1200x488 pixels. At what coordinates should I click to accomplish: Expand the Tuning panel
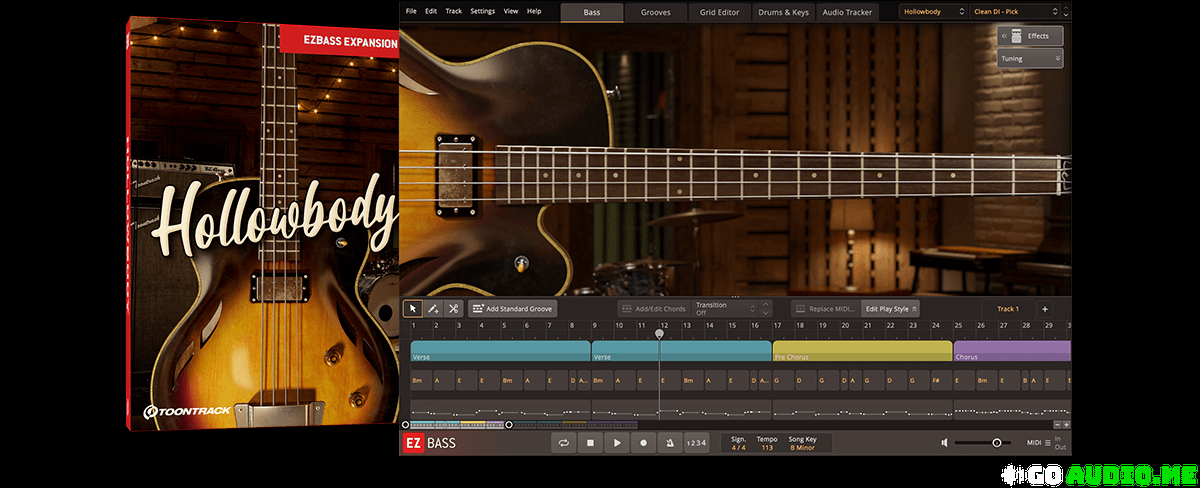(x=1029, y=59)
